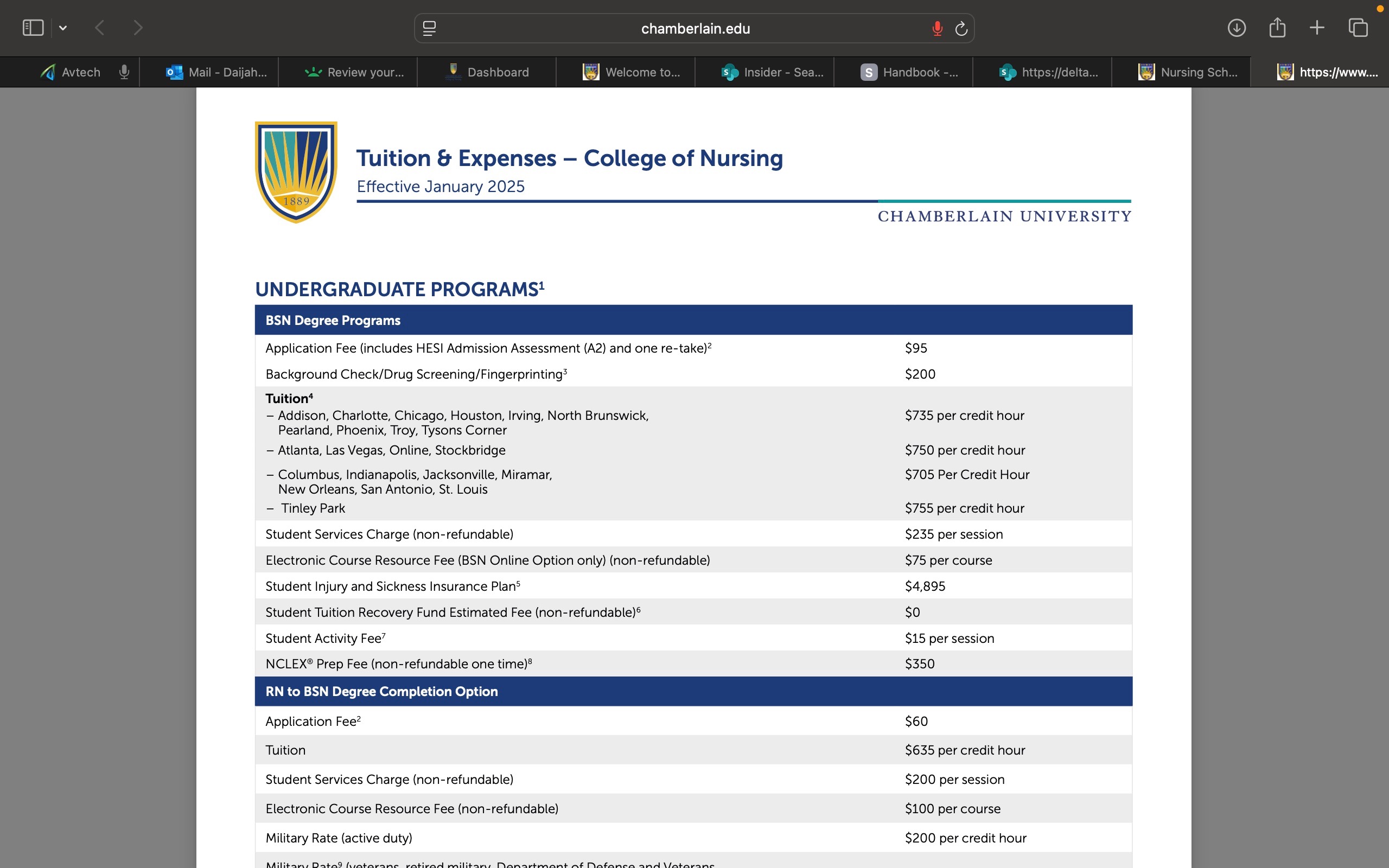Switch to the Mail - Daijah tab
The width and height of the screenshot is (1389, 868).
tap(216, 72)
